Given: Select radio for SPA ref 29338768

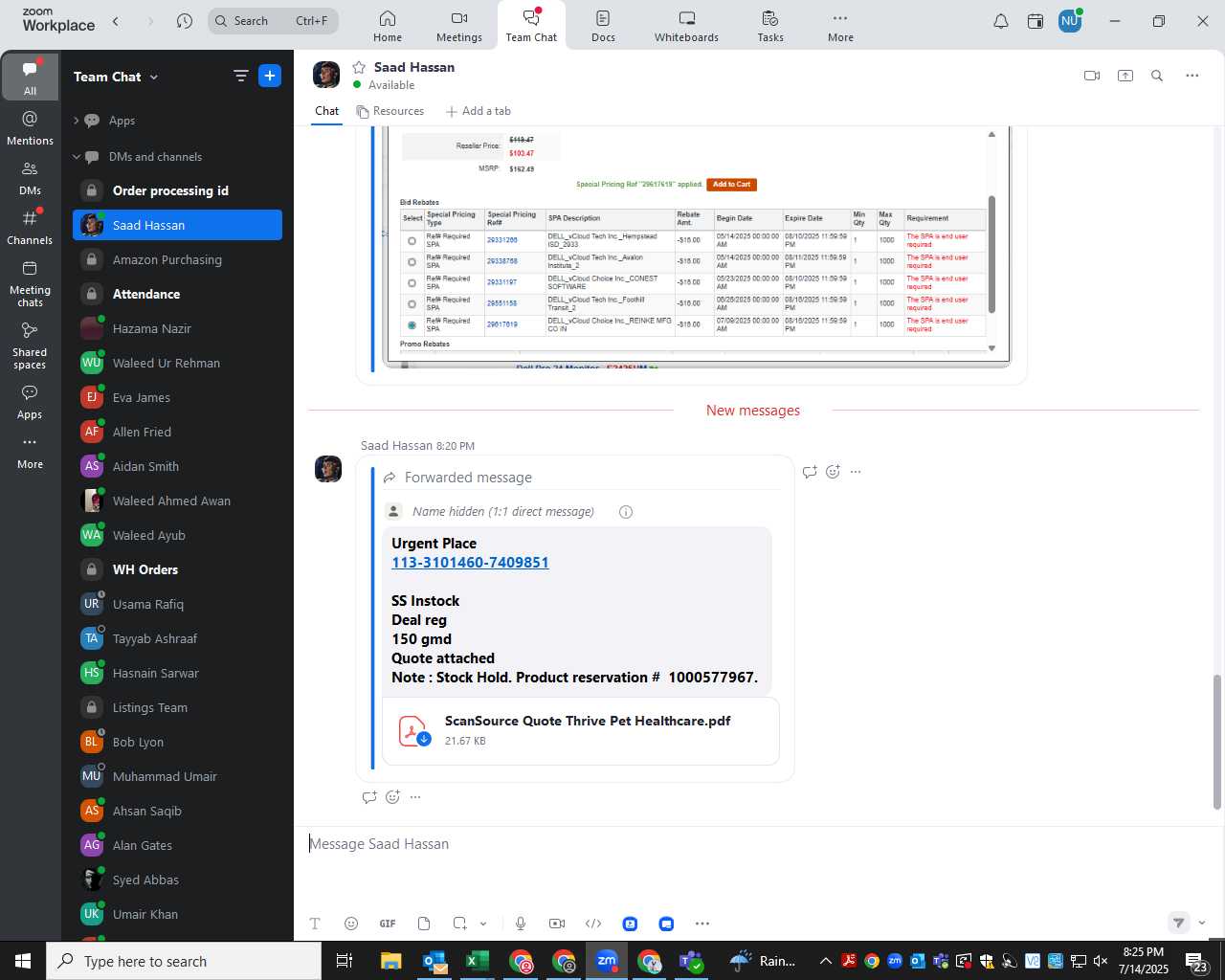Looking at the screenshot, I should pyautogui.click(x=412, y=261).
